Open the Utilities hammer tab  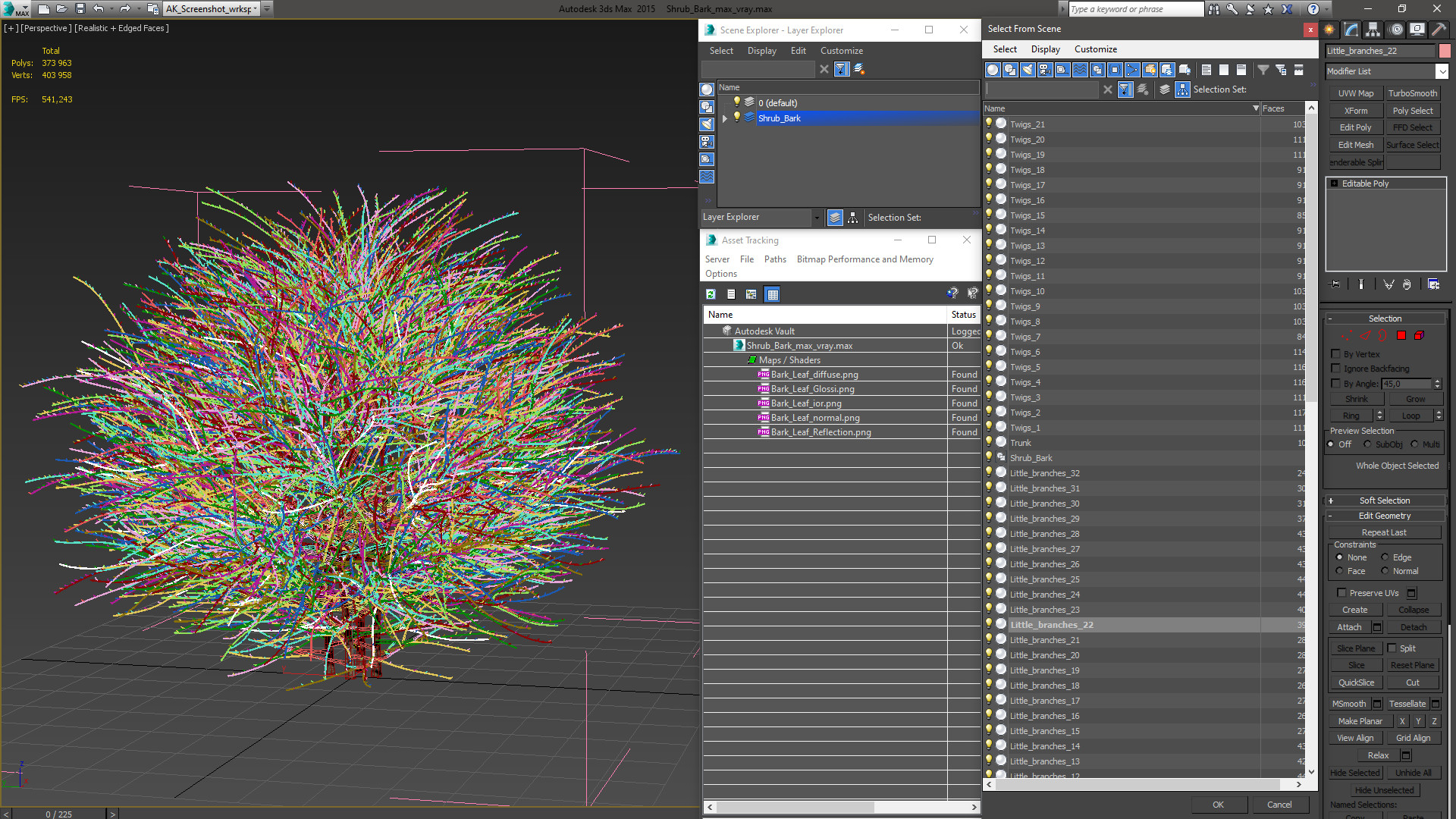pyautogui.click(x=1439, y=30)
